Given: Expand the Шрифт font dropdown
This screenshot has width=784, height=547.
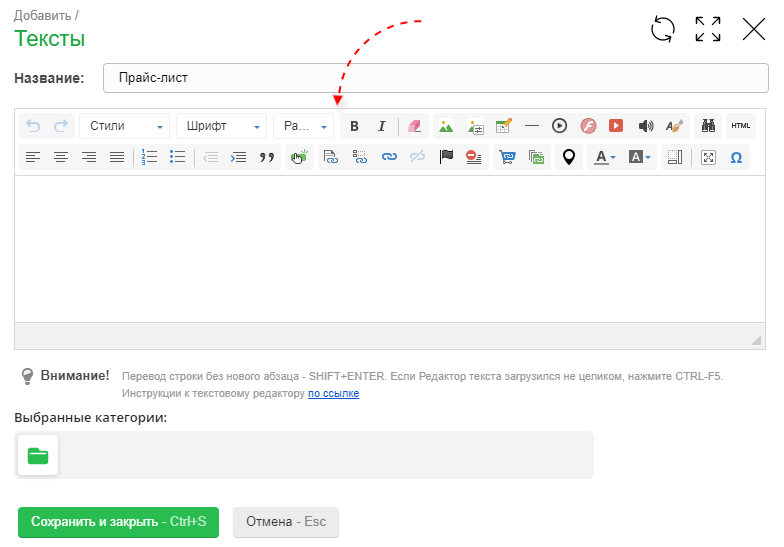Looking at the screenshot, I should (x=221, y=126).
